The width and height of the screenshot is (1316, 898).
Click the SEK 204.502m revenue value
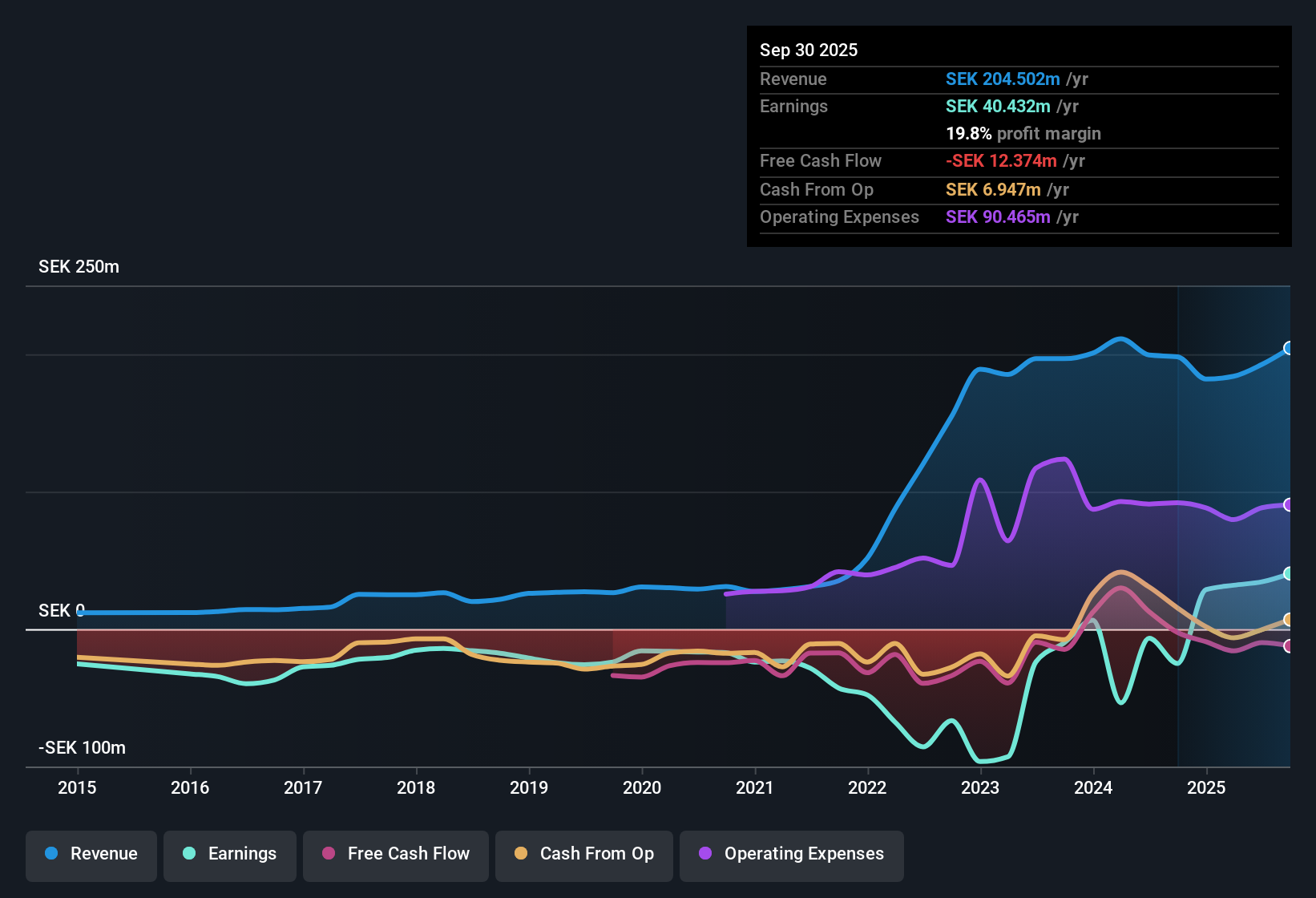[x=1003, y=79]
